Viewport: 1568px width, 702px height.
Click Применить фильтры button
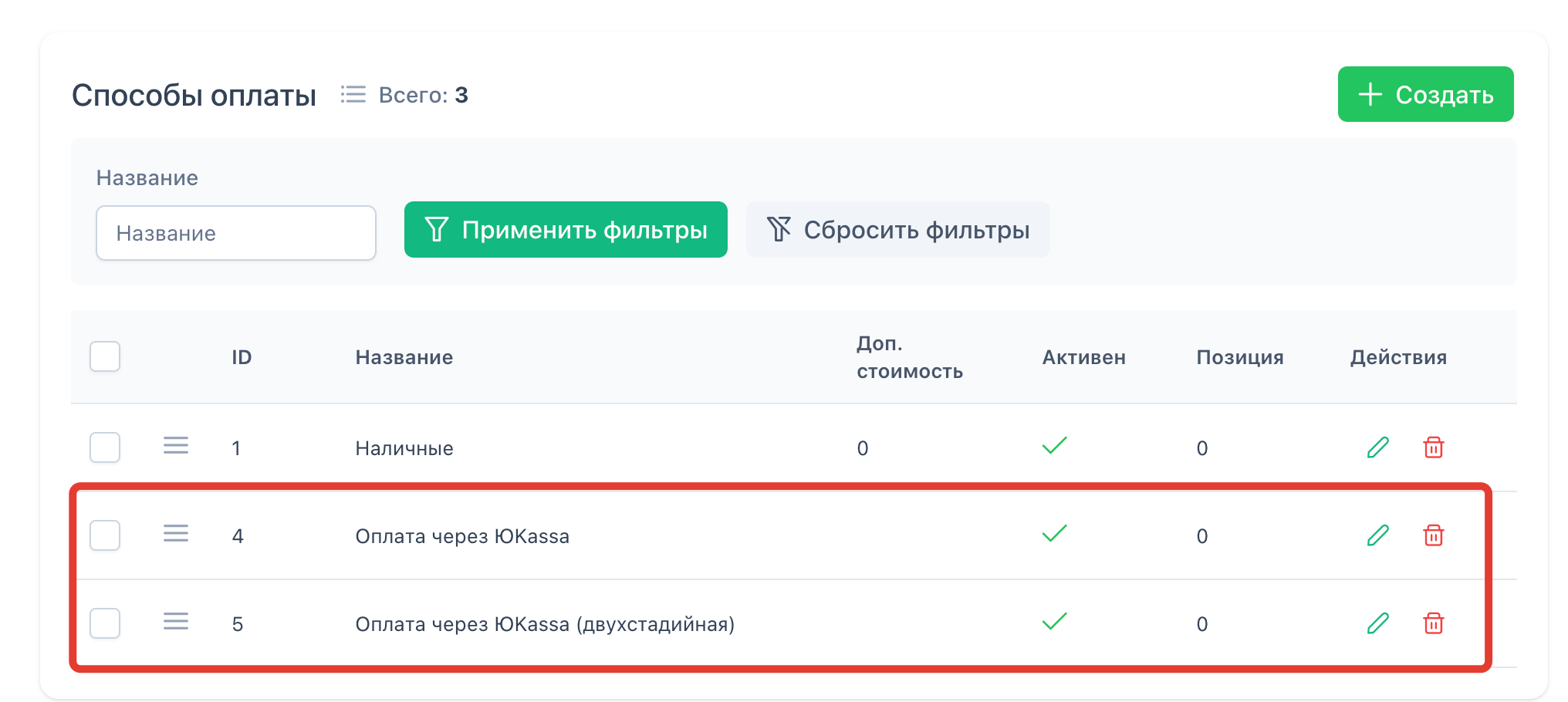coord(566,230)
